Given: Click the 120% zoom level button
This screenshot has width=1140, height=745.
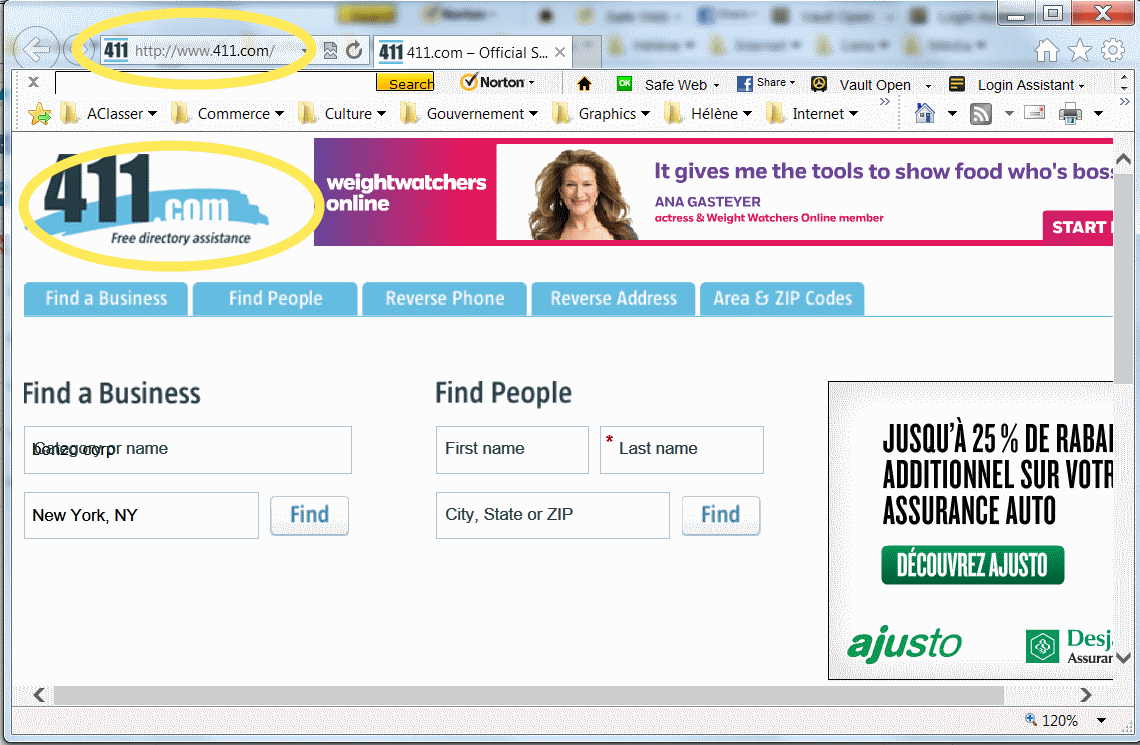Looking at the screenshot, I should [x=1051, y=720].
